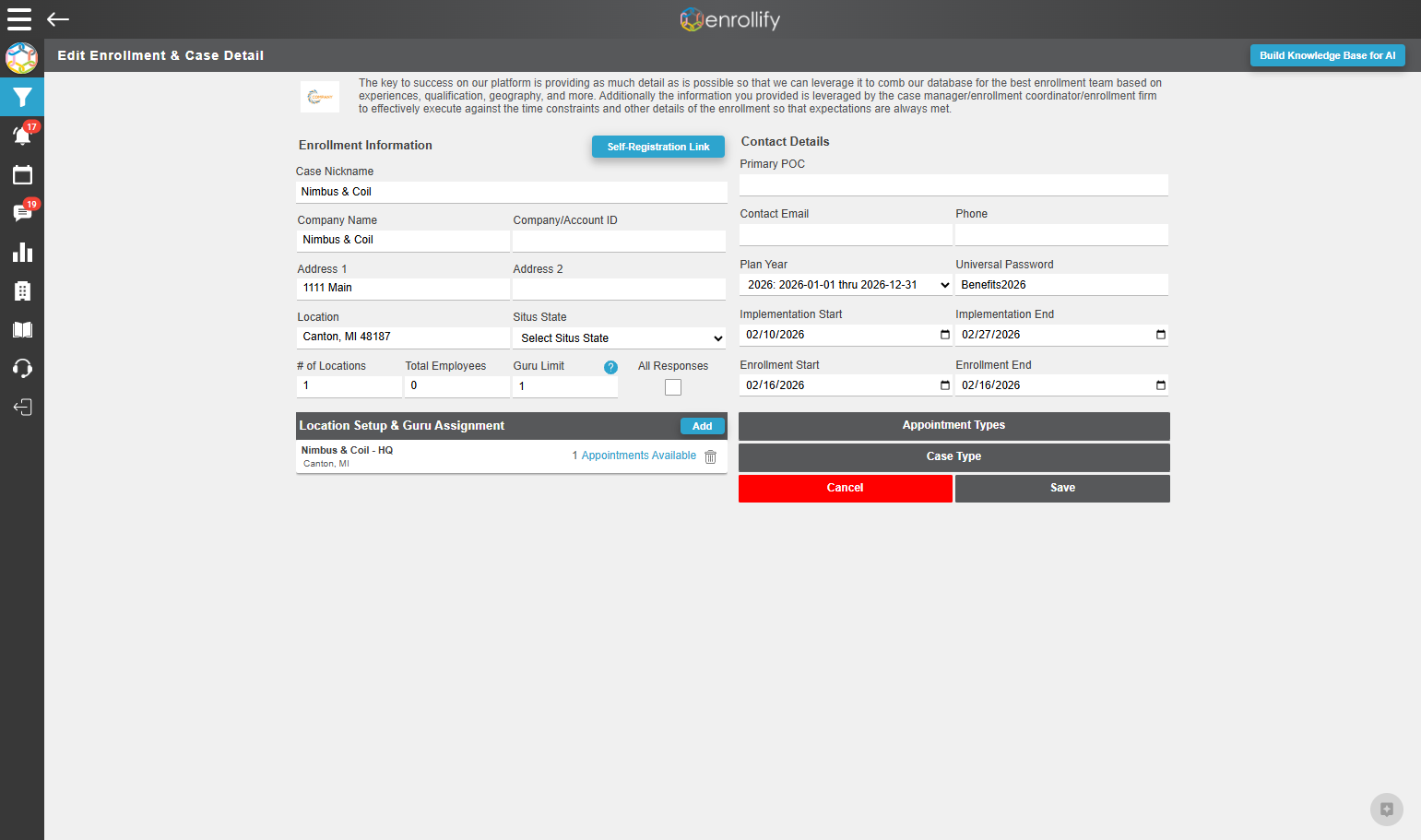This screenshot has width=1421, height=840.
Task: Open the calendar sidebar icon
Action: 22,174
